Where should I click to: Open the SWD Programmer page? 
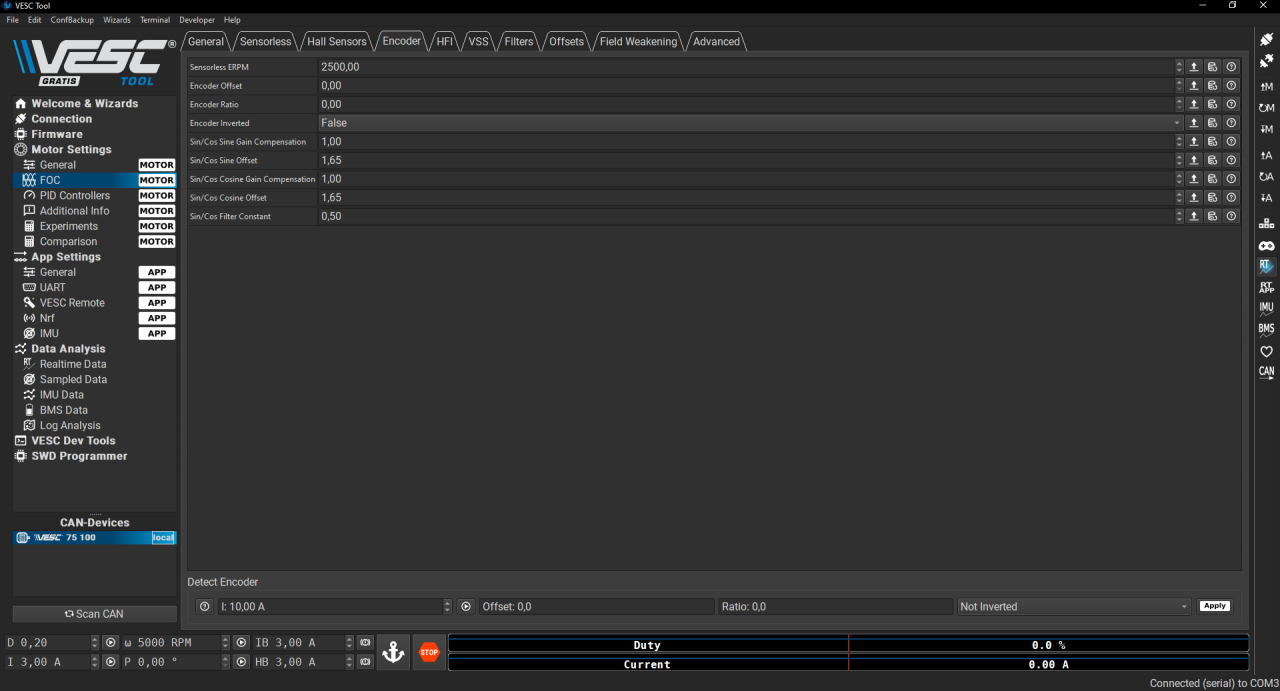click(79, 456)
